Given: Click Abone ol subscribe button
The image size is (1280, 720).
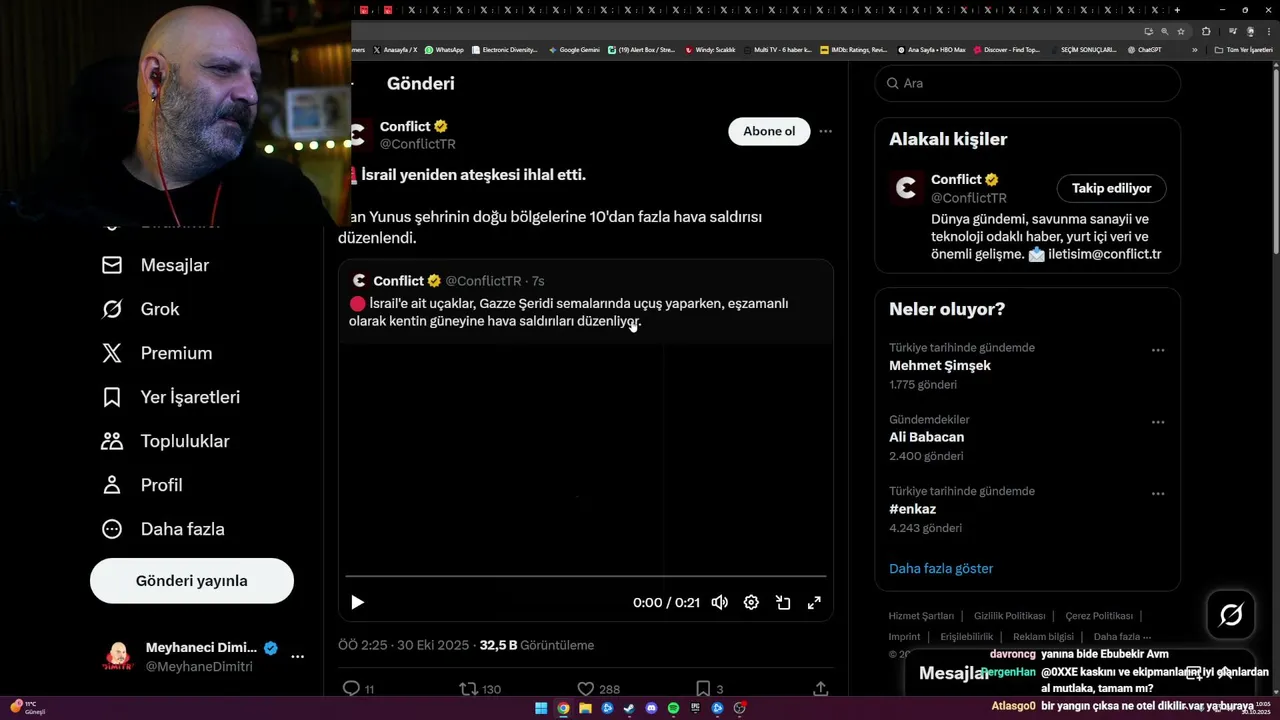Looking at the screenshot, I should [769, 131].
